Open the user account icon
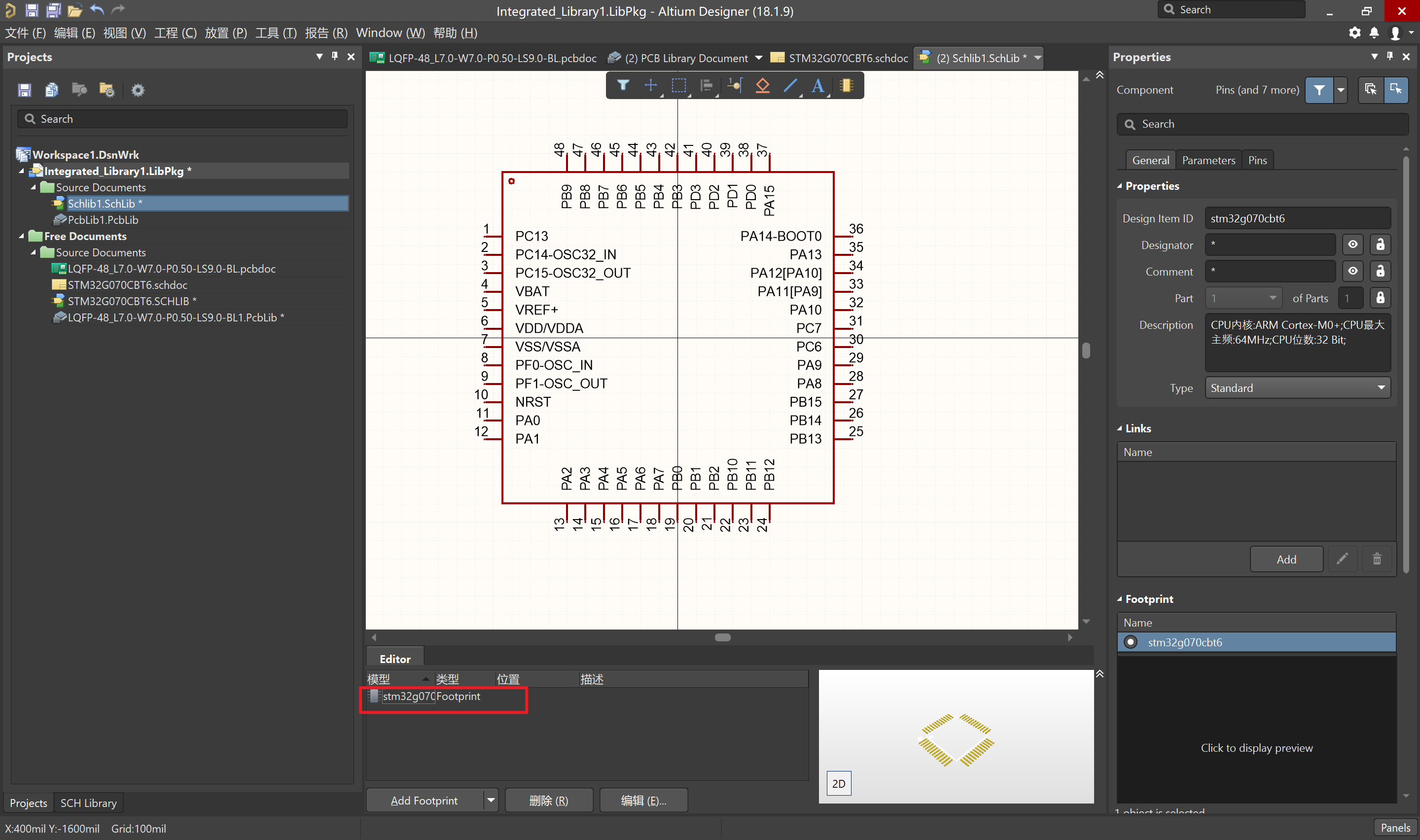This screenshot has height=840, width=1420. pyautogui.click(x=1395, y=33)
